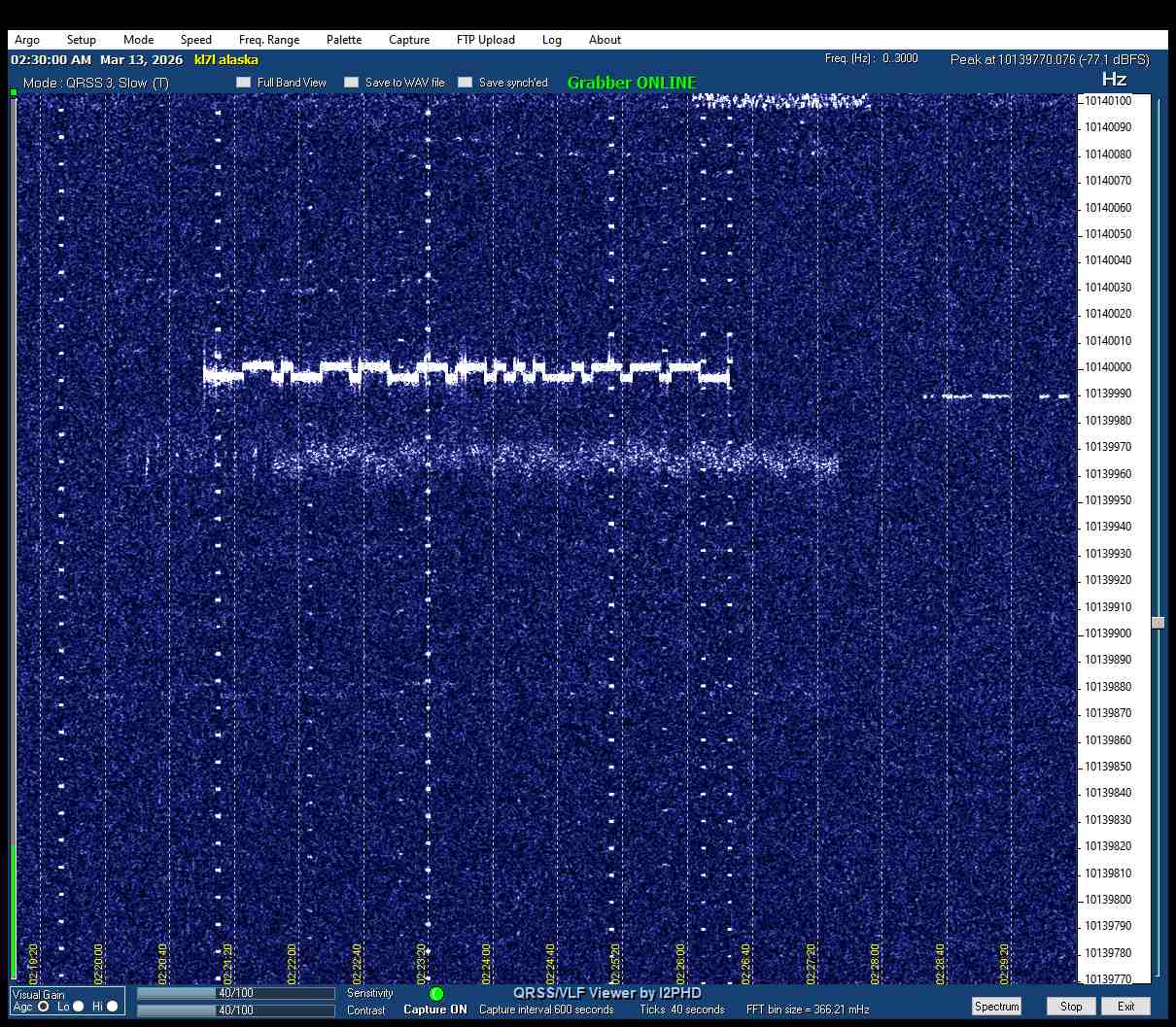
Task: Toggle the Save to WAV file checkbox
Action: tap(352, 83)
